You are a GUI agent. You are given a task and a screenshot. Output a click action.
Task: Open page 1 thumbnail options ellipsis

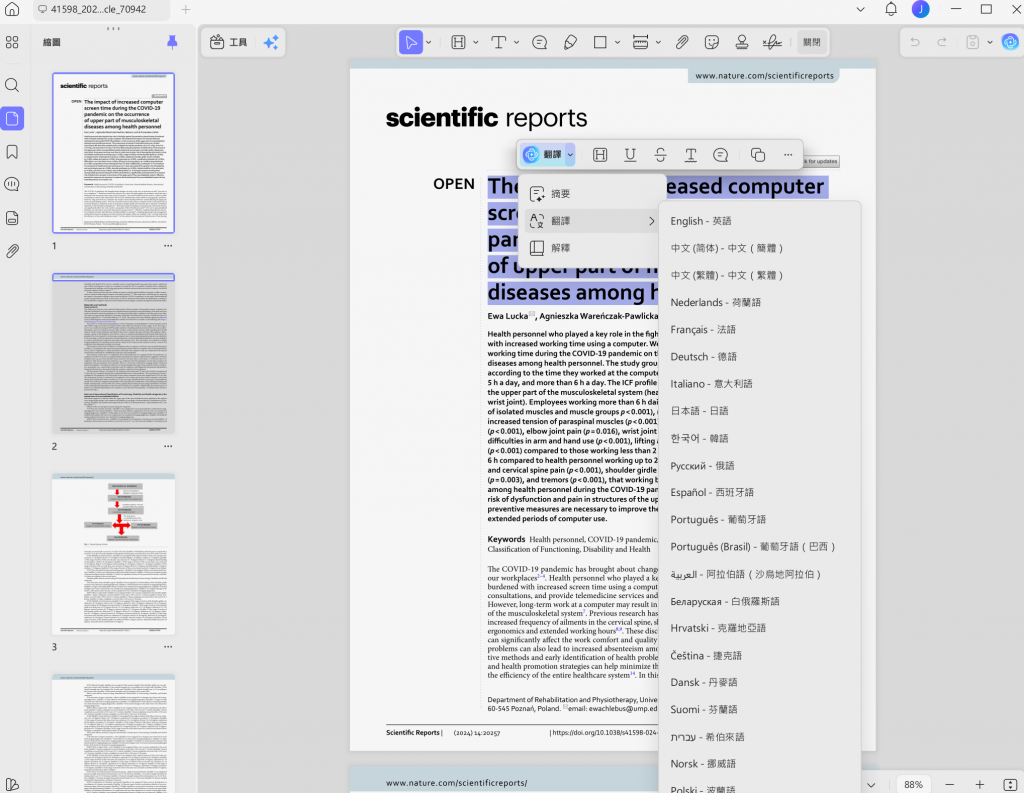(168, 246)
